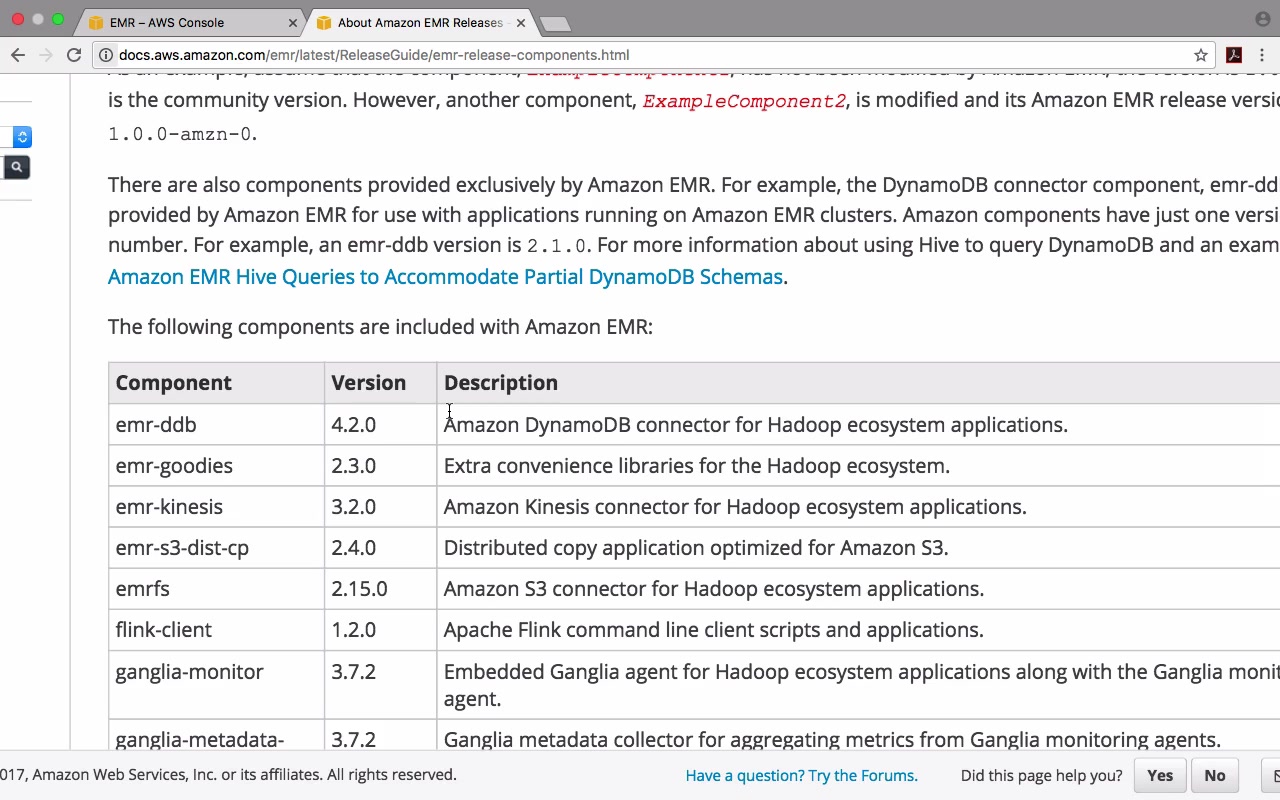Image resolution: width=1280 pixels, height=800 pixels.
Task: Open the Partial DynamoDB Schemas link
Action: [445, 276]
